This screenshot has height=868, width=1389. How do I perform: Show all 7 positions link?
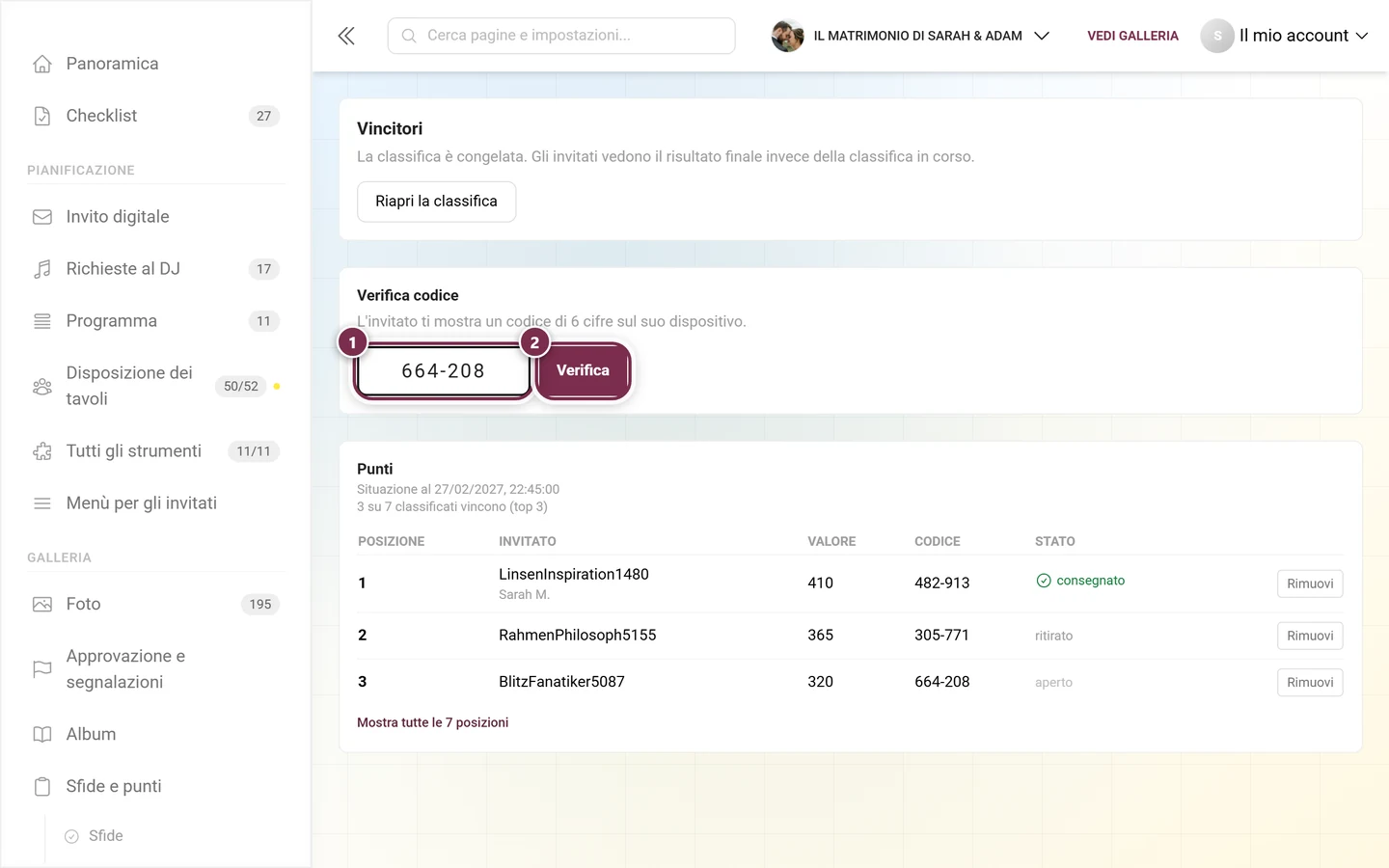(x=432, y=722)
